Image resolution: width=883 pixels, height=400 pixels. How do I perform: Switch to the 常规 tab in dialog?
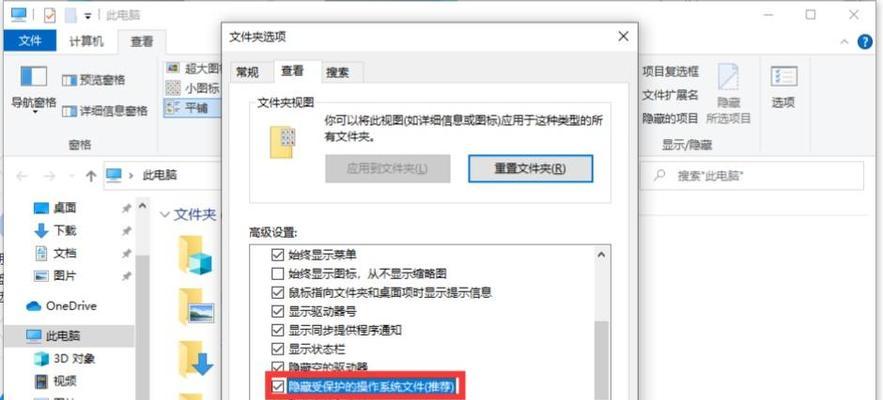click(x=248, y=73)
